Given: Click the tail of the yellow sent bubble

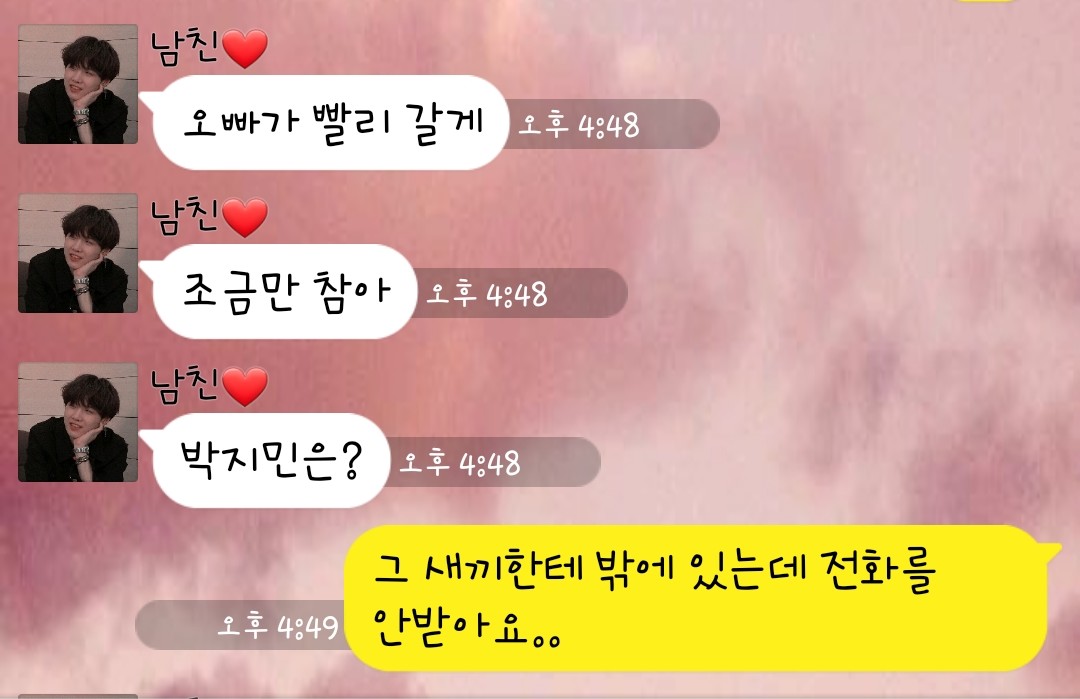Looking at the screenshot, I should 1055,548.
